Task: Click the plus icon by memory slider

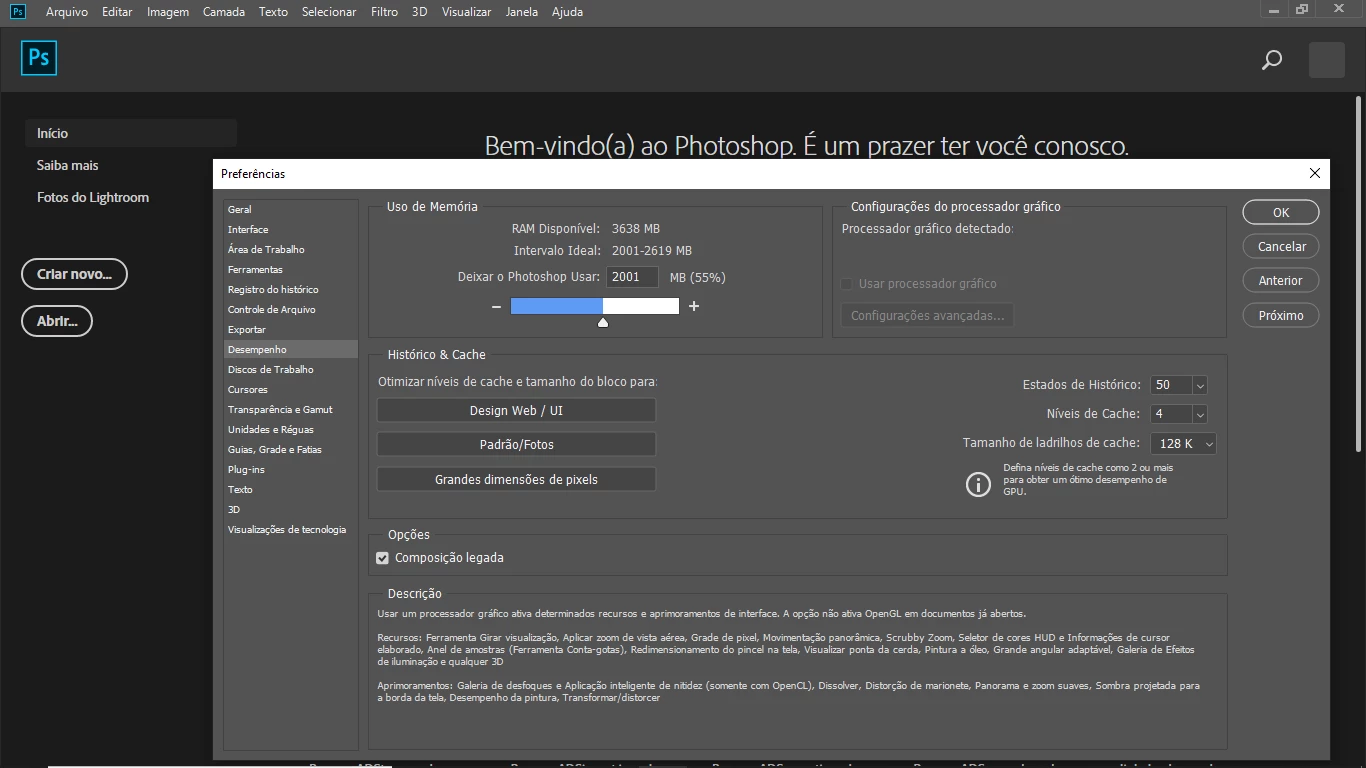Action: pyautogui.click(x=694, y=306)
